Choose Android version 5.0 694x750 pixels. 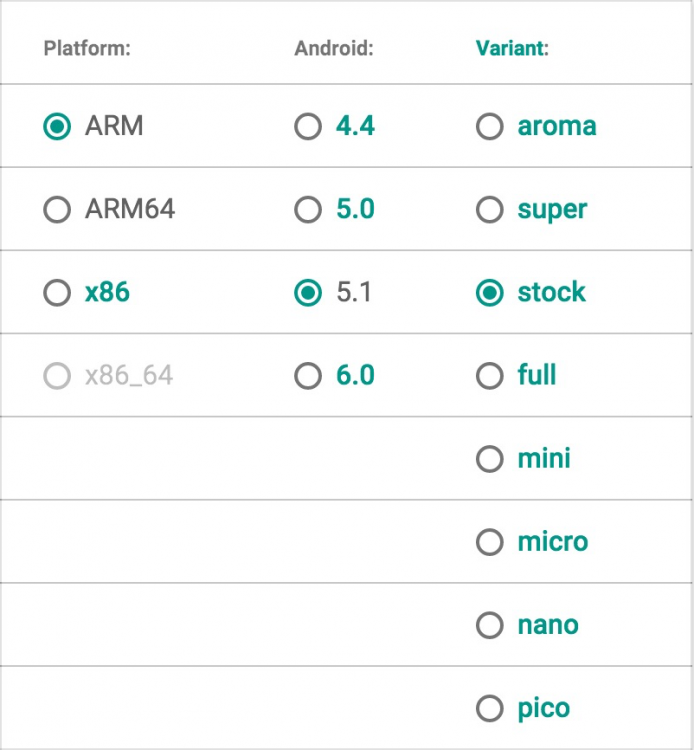click(308, 210)
